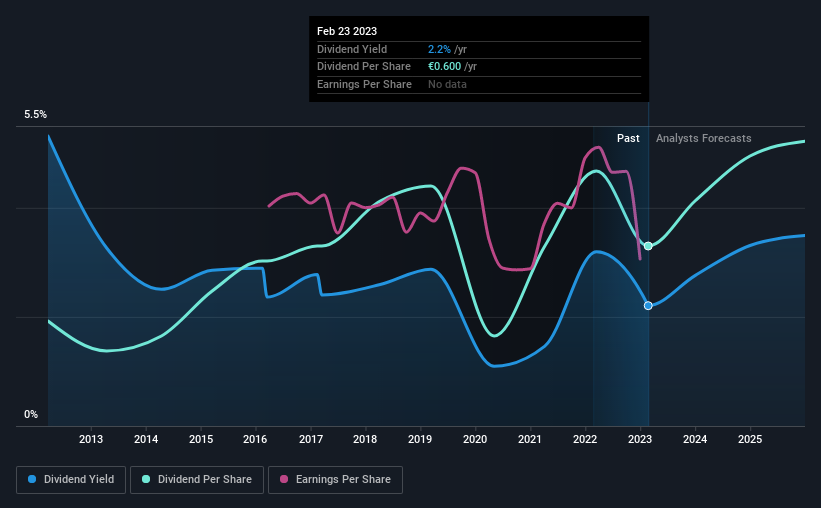
Task: Click the 'Analysts Forecasts' label
Action: (703, 138)
